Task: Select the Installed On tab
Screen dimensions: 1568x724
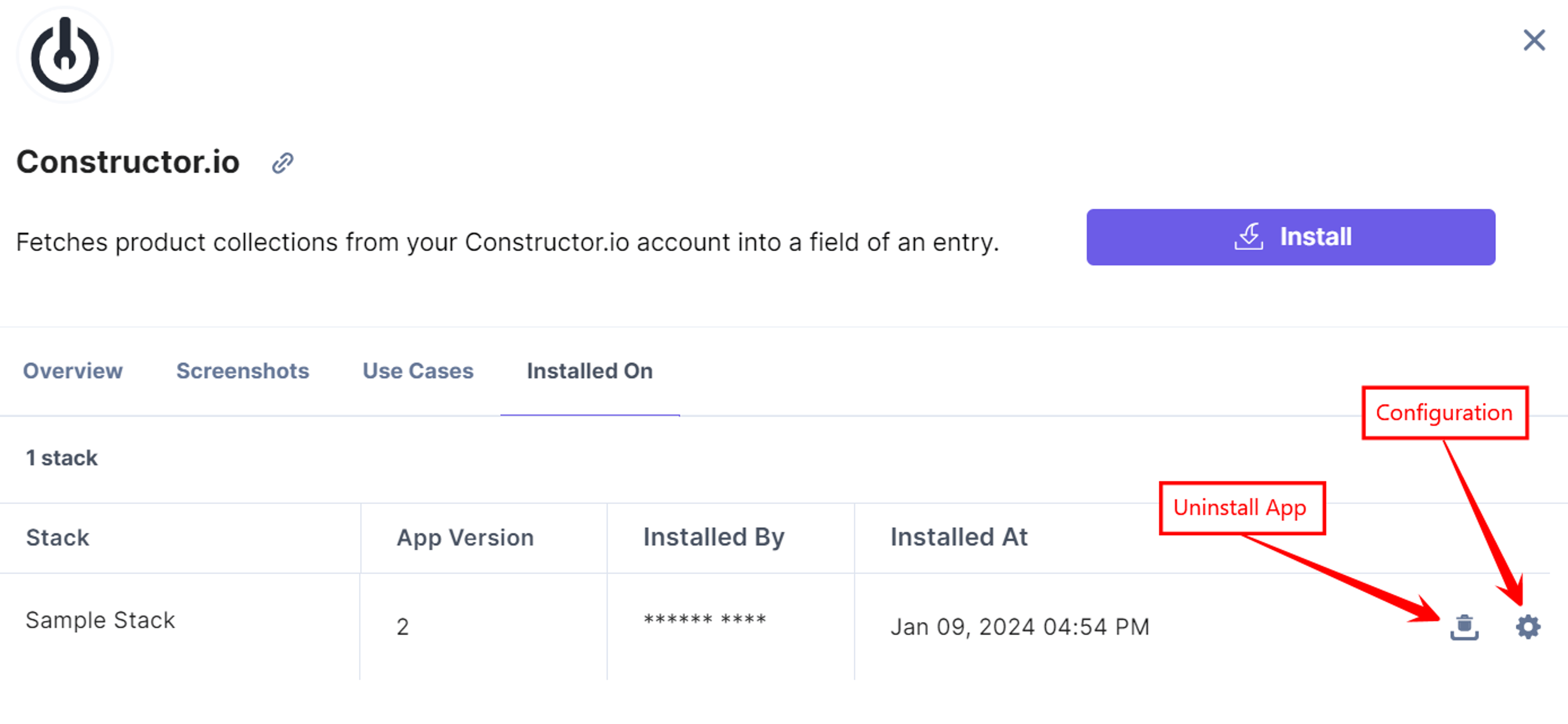Action: coord(589,371)
